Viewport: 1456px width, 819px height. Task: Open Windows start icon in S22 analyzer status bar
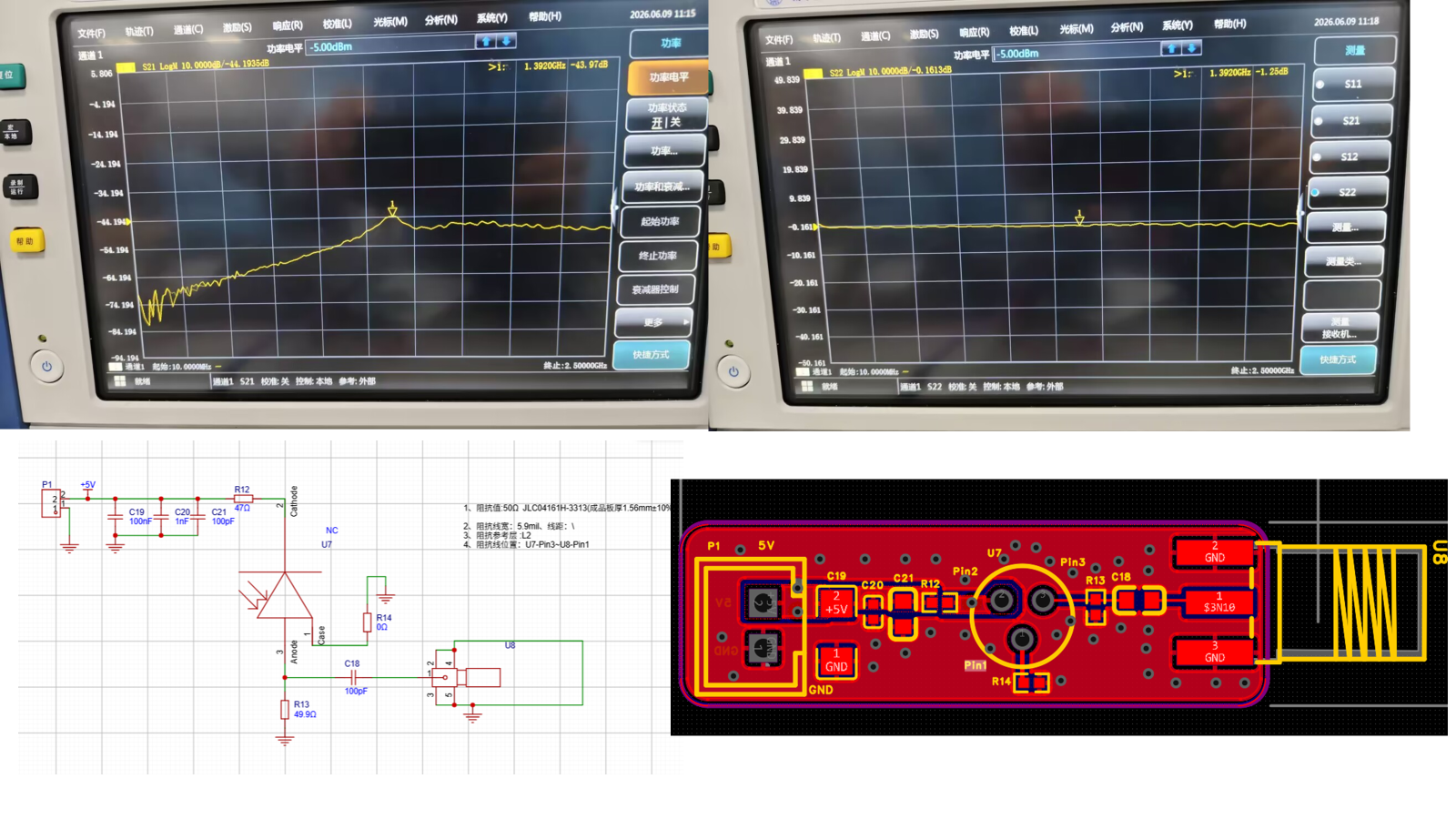tap(807, 387)
